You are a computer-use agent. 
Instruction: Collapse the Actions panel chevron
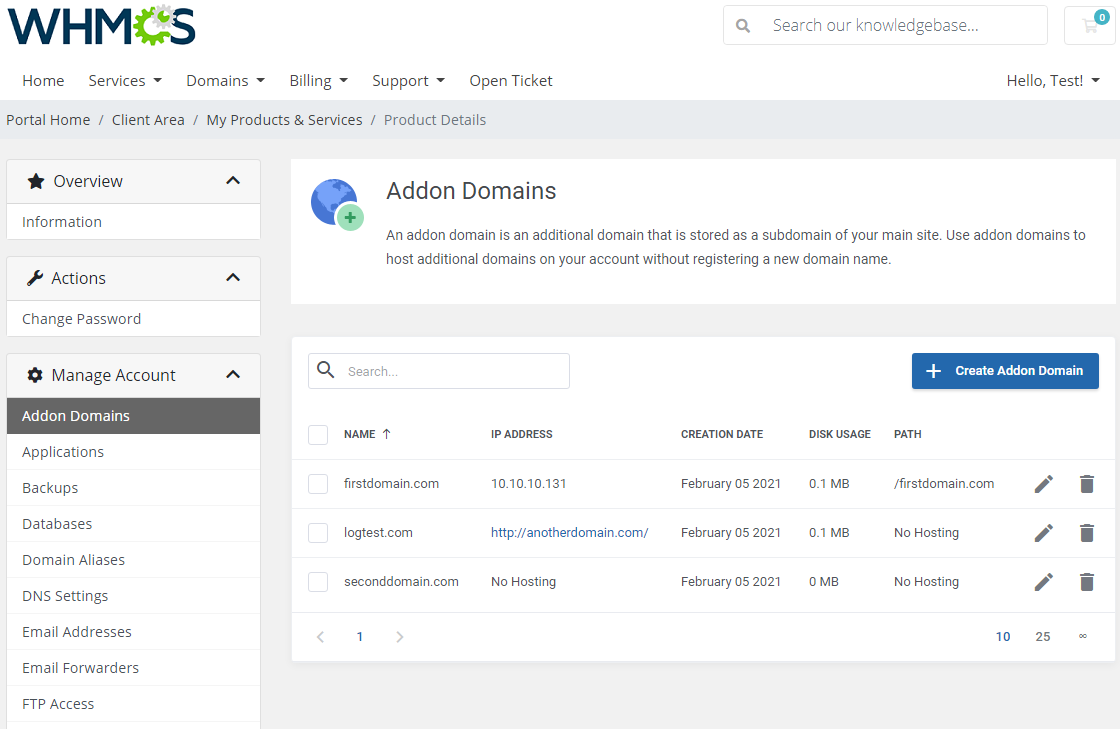tap(233, 278)
